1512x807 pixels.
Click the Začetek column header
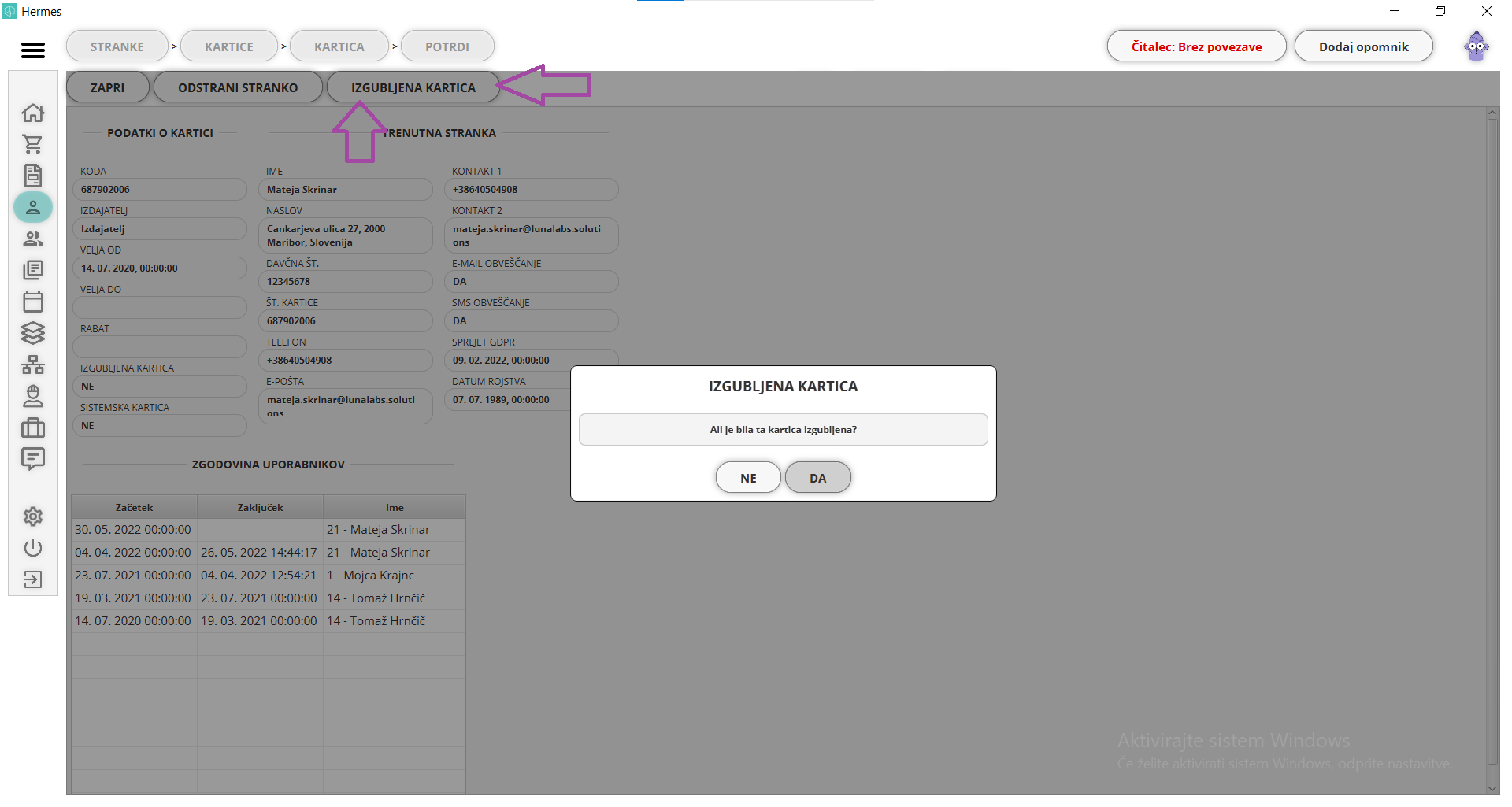(134, 507)
